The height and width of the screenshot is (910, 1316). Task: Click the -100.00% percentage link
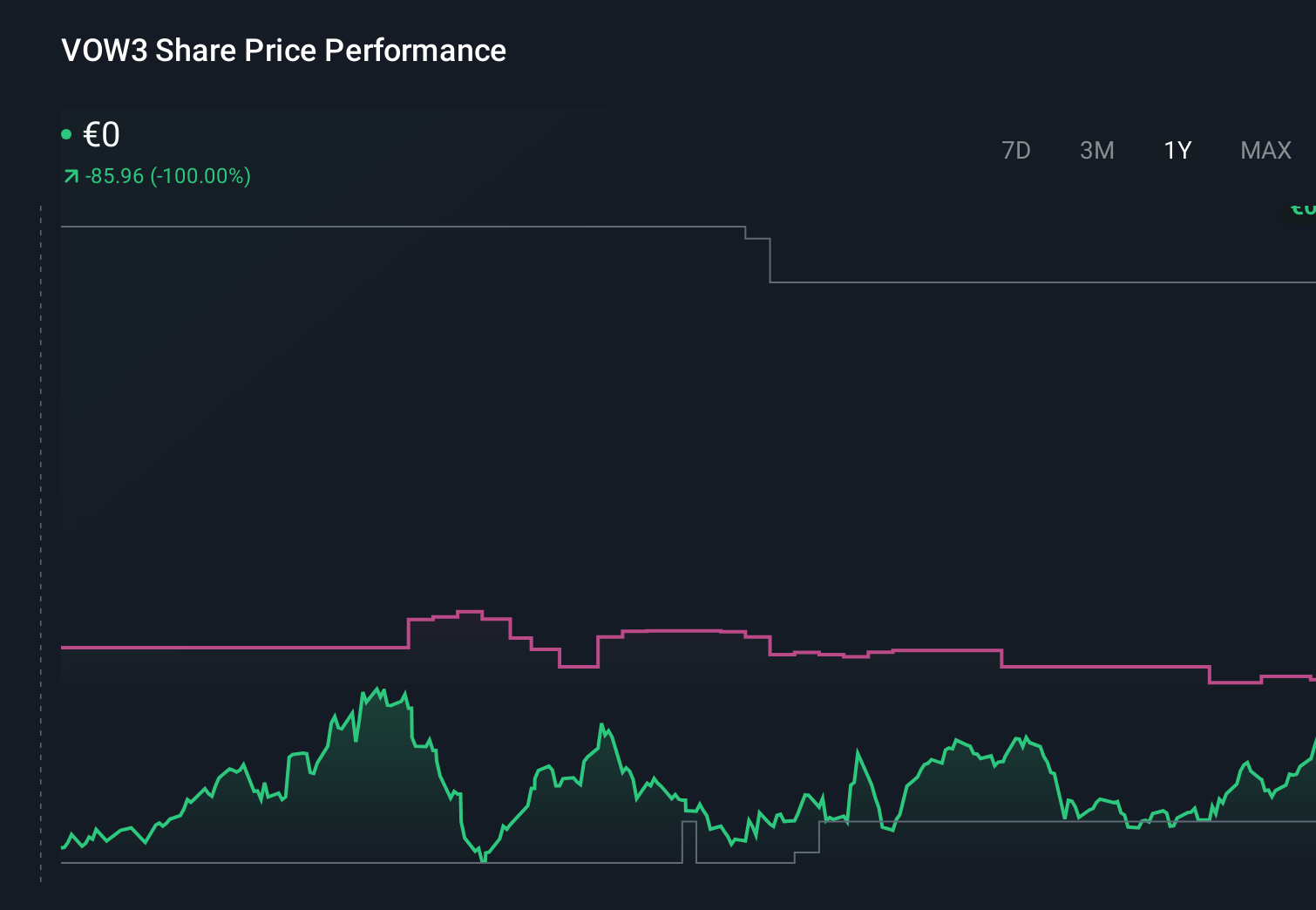(x=200, y=175)
